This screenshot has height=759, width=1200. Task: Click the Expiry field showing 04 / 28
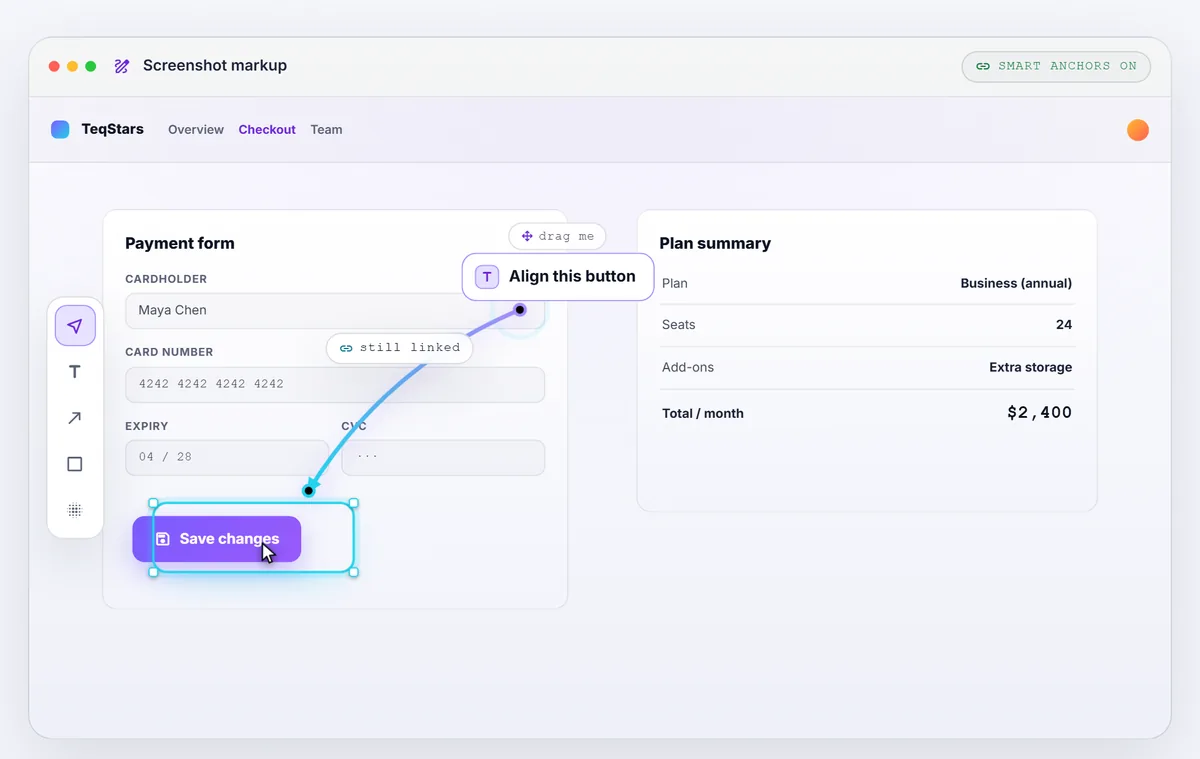tap(227, 458)
